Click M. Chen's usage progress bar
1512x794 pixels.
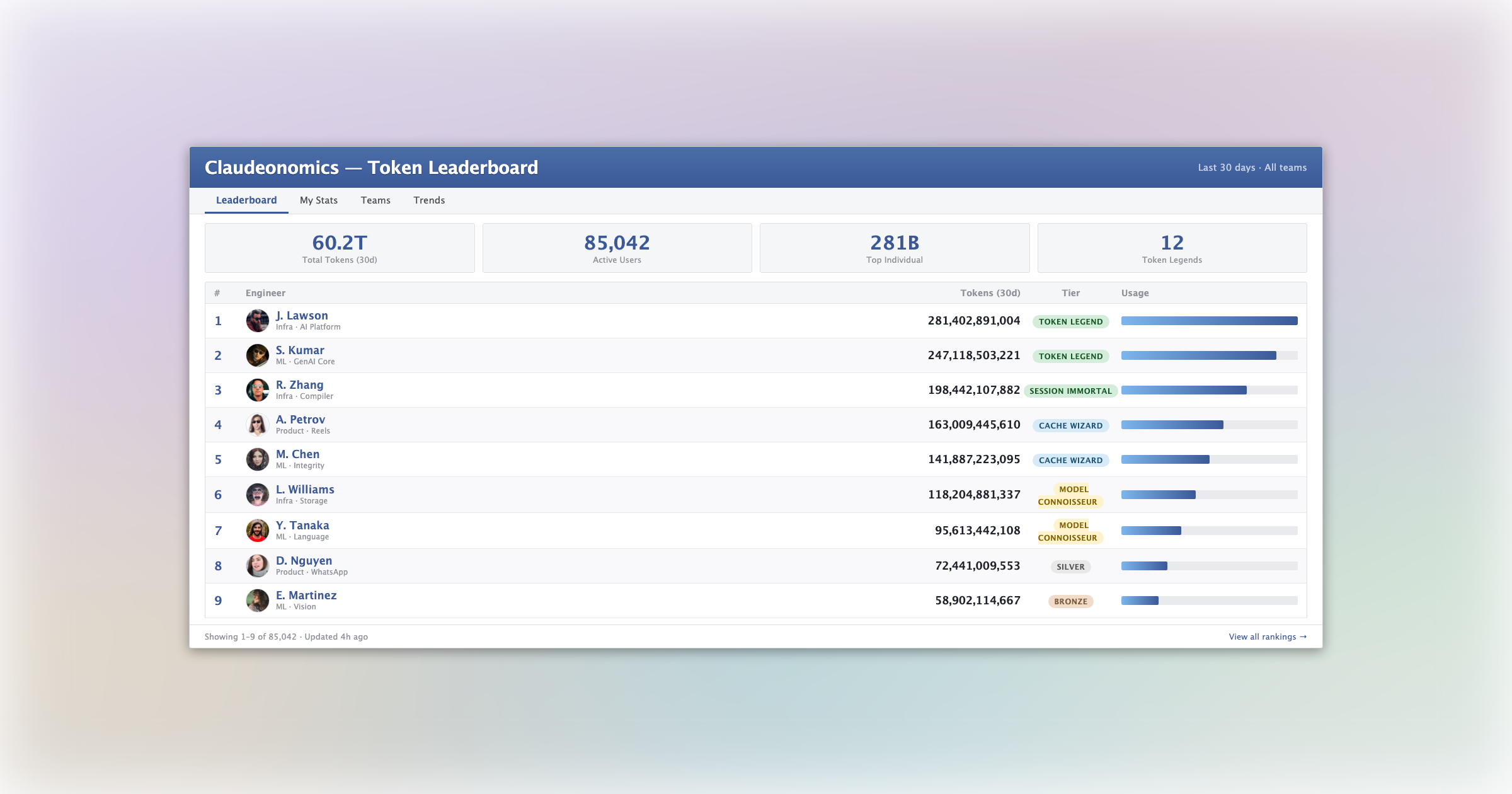(x=1209, y=459)
